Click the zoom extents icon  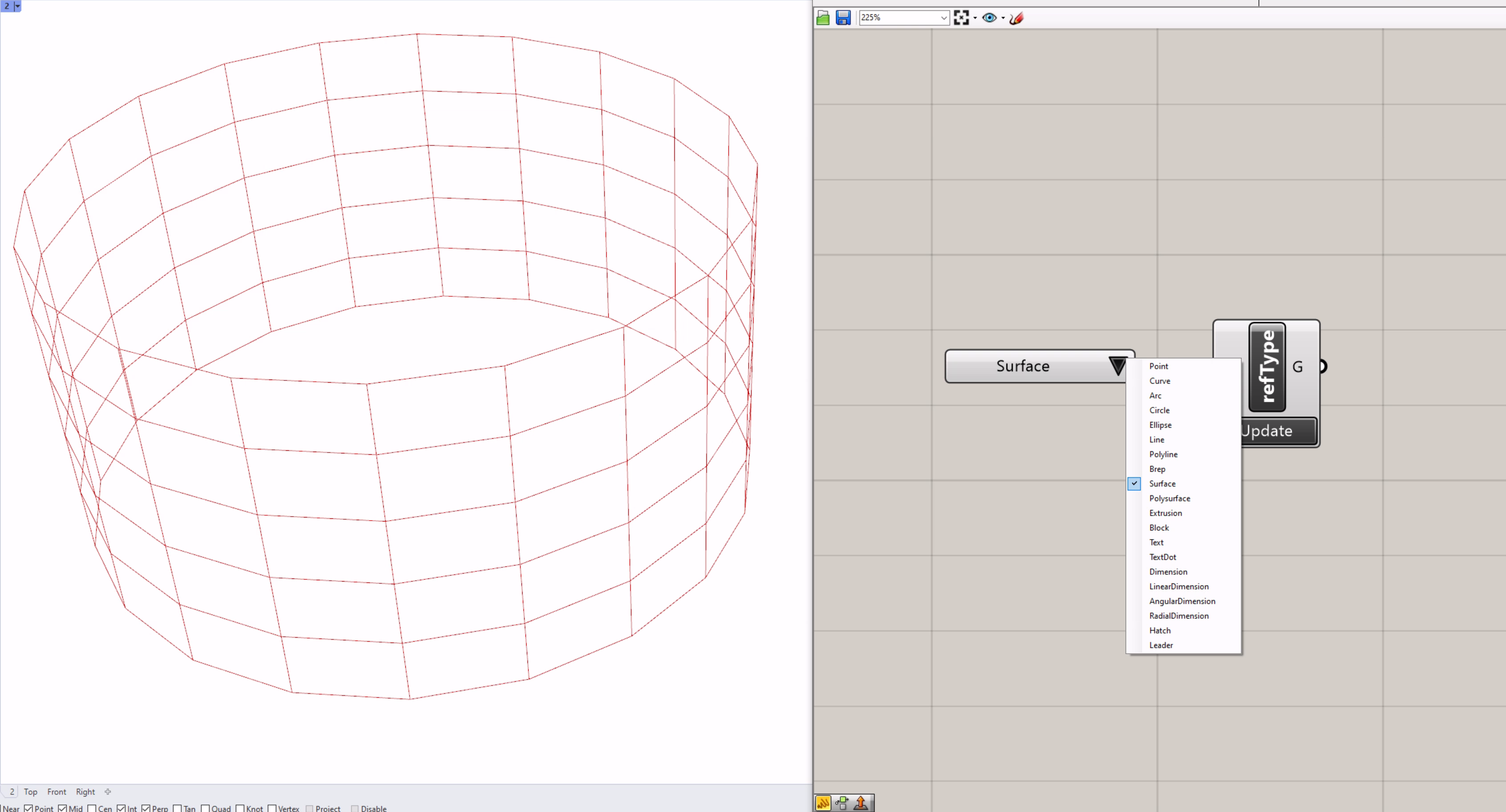point(960,17)
